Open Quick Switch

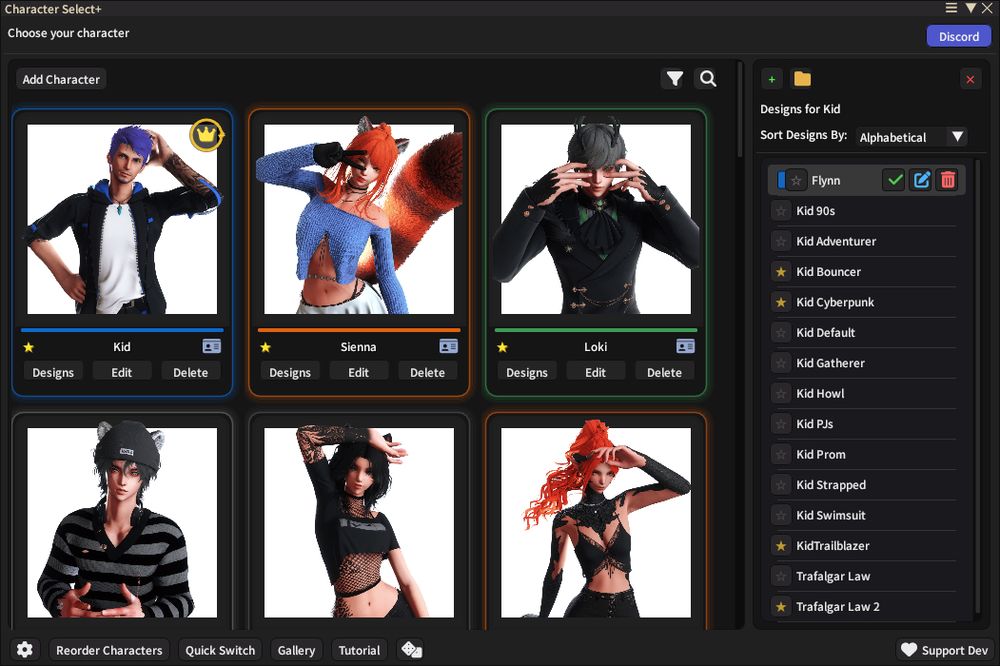(220, 650)
